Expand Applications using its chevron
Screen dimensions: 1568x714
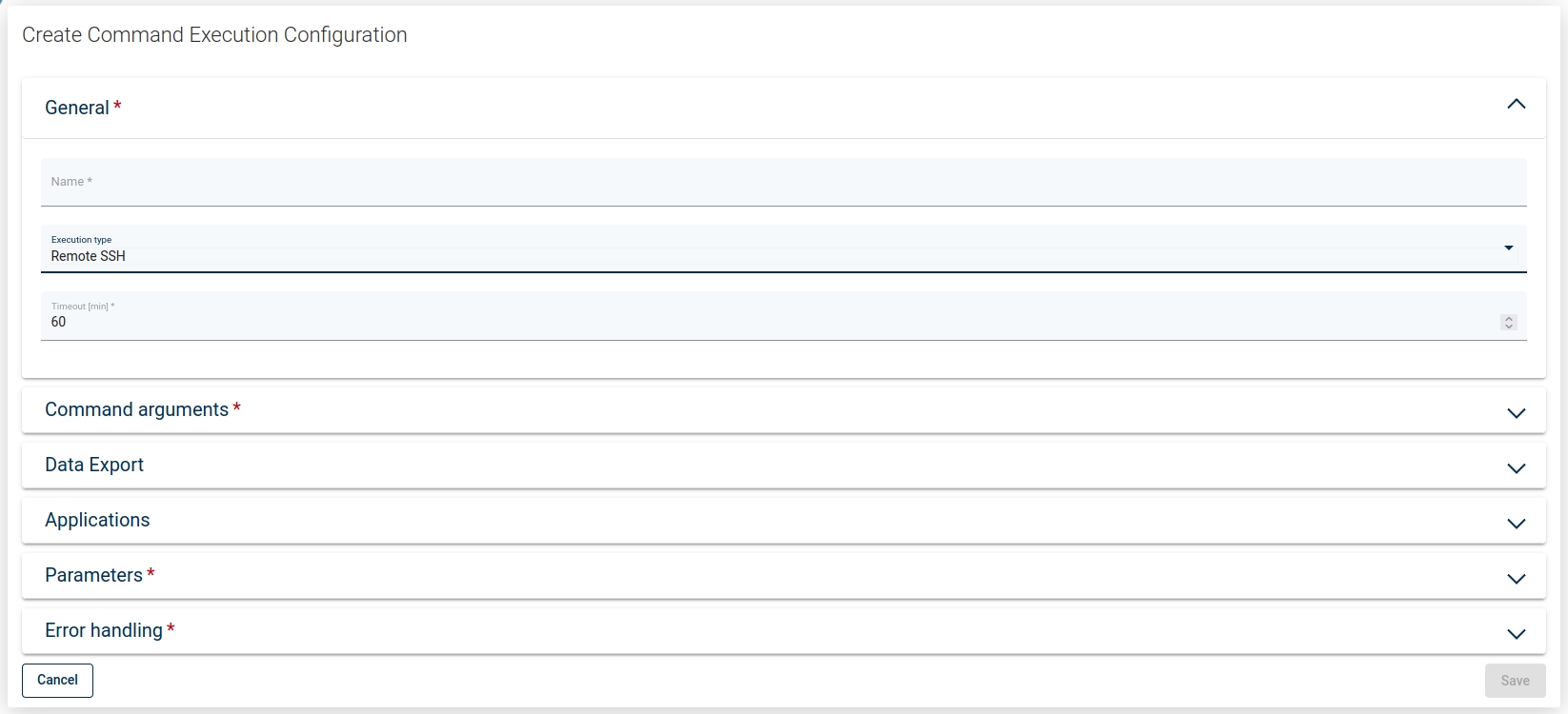click(x=1516, y=524)
